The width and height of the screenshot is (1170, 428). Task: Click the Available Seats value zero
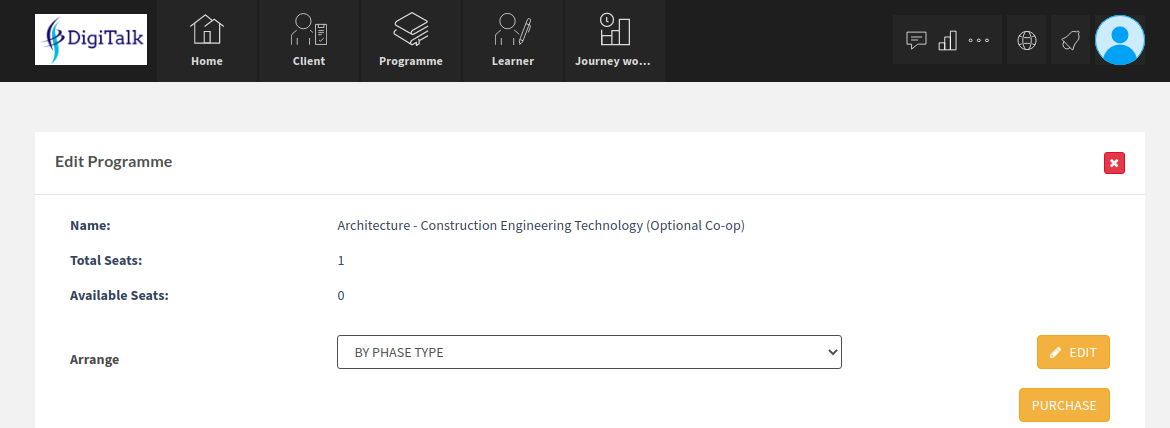(341, 295)
